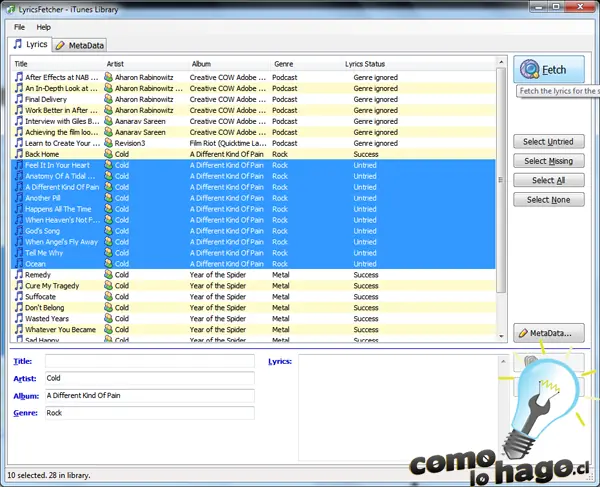Select the song 'When Angel's Fly Away'

coord(62,242)
